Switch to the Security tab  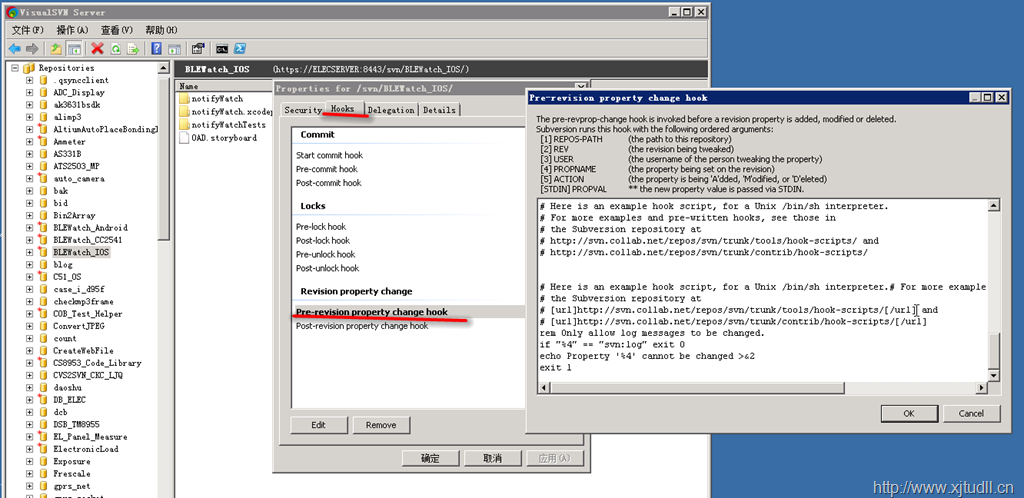point(302,110)
